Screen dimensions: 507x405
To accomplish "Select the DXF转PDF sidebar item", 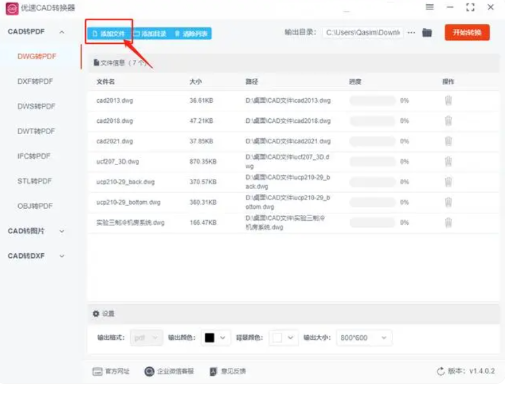I will coord(35,81).
